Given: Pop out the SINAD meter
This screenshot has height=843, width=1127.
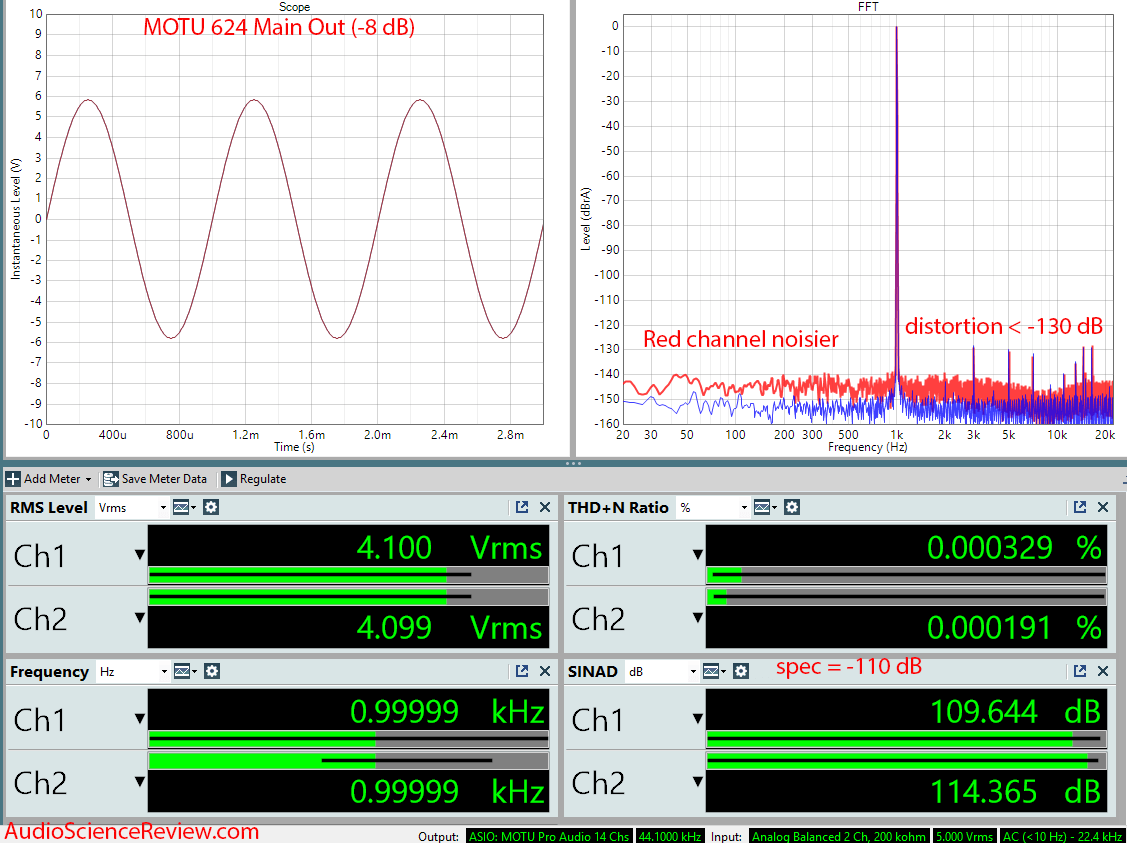Looking at the screenshot, I should coord(1080,671).
